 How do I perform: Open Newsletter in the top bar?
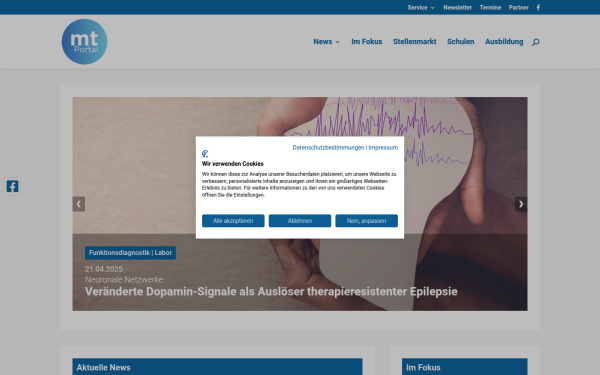[x=457, y=8]
